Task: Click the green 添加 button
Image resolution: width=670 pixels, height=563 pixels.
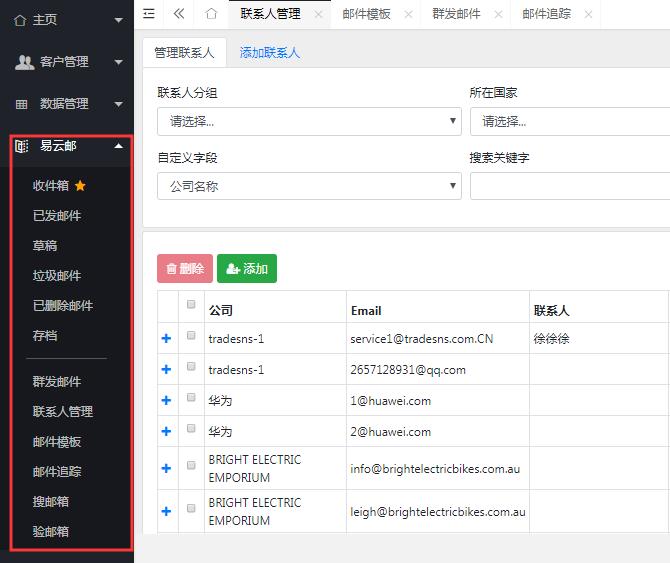Action: tap(246, 268)
